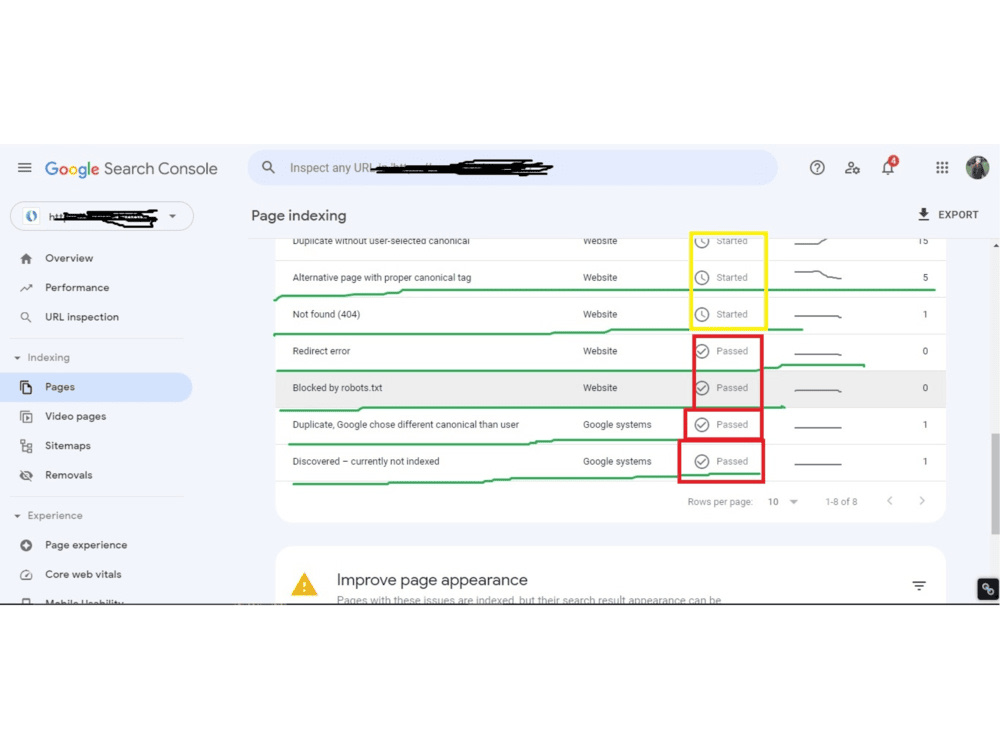Click the page's vertical scrollbar
The height and width of the screenshot is (750, 1000).
[x=995, y=483]
